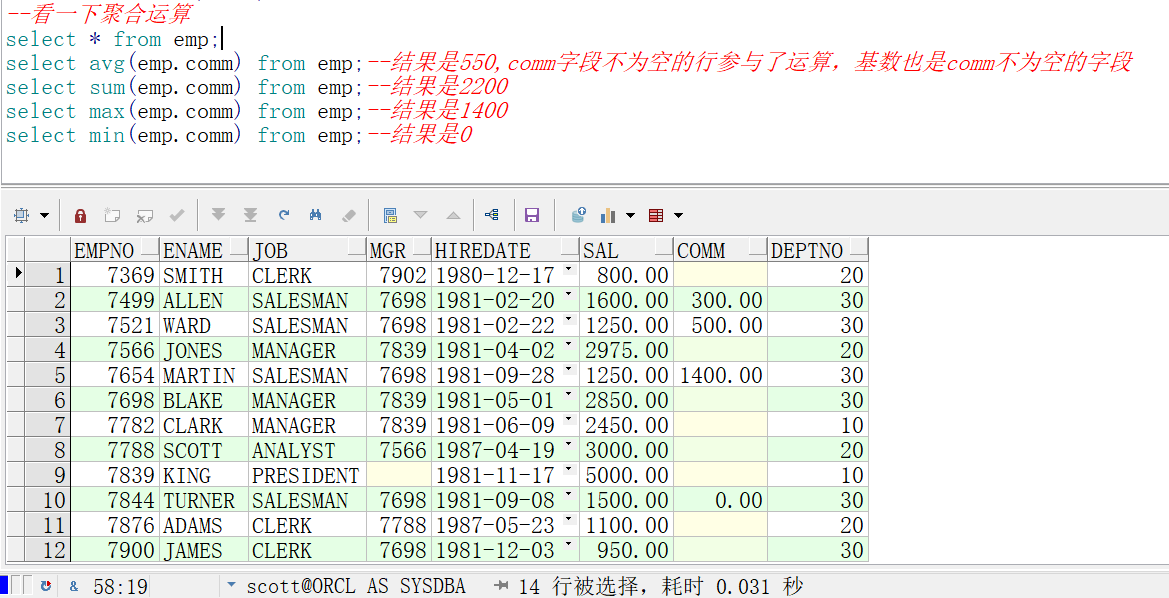This screenshot has width=1169, height=598.
Task: Select the COMM column header
Action: [700, 250]
